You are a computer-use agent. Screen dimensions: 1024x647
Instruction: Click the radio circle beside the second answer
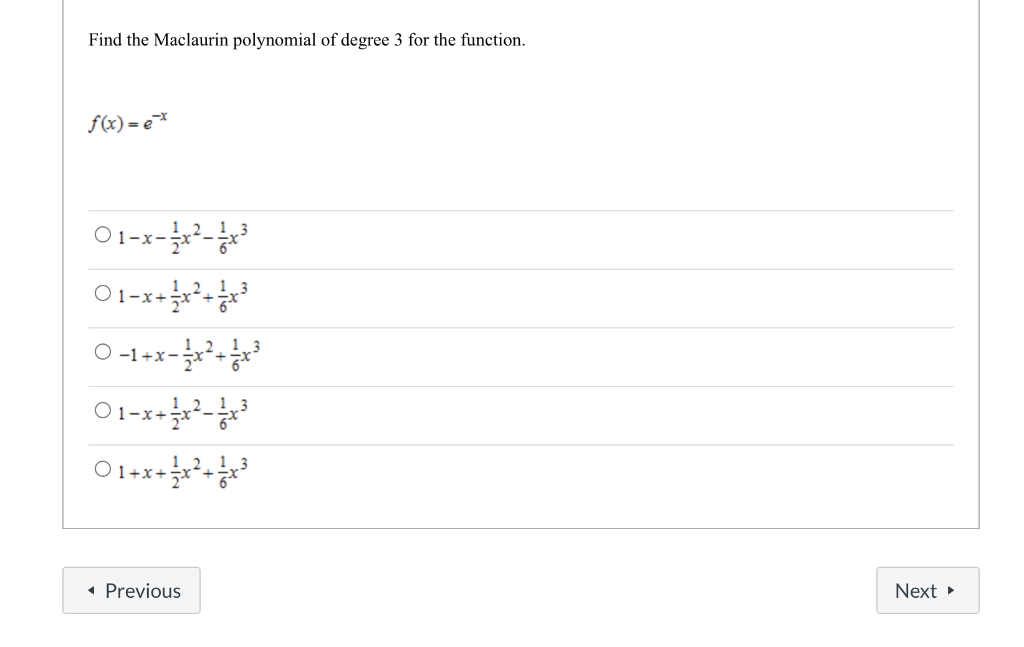(x=101, y=291)
